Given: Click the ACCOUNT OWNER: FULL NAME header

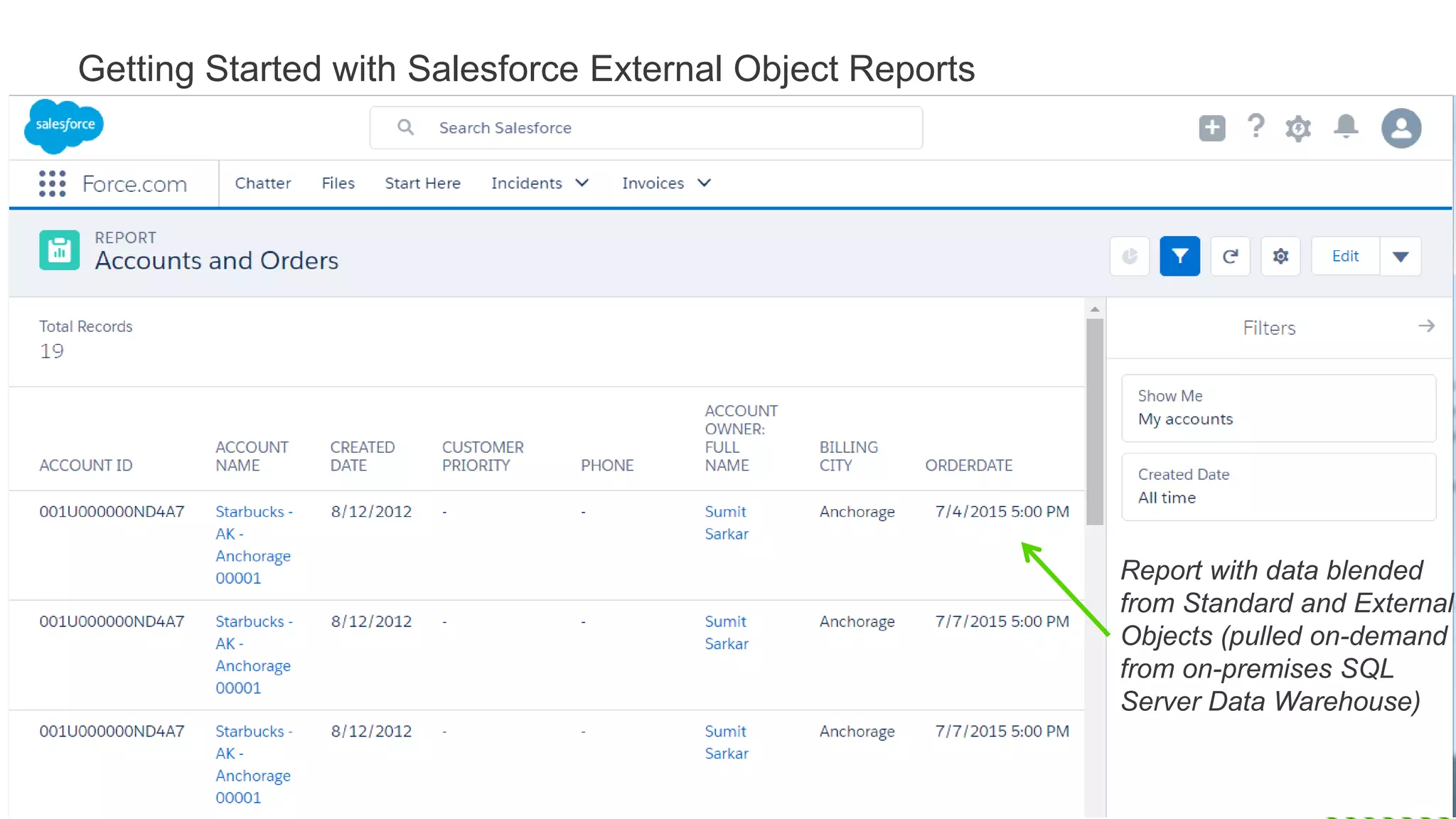Looking at the screenshot, I should 741,438.
